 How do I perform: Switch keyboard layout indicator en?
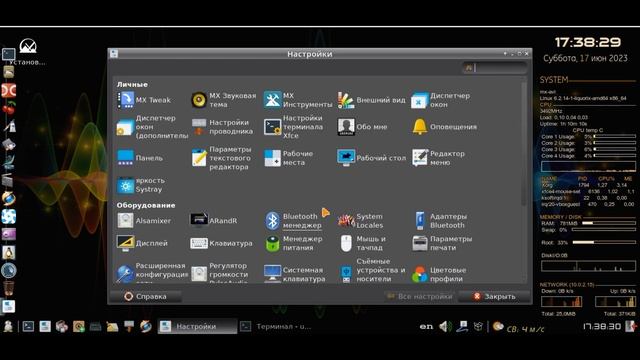(426, 327)
